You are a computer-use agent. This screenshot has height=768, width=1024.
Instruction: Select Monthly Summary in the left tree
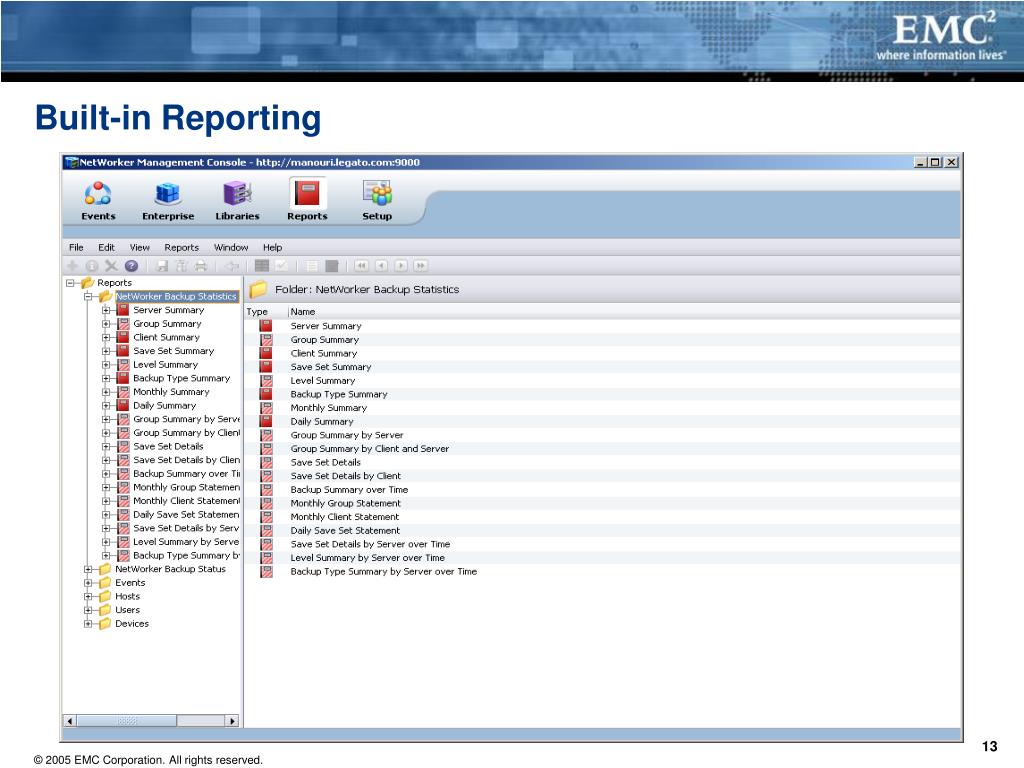(171, 392)
